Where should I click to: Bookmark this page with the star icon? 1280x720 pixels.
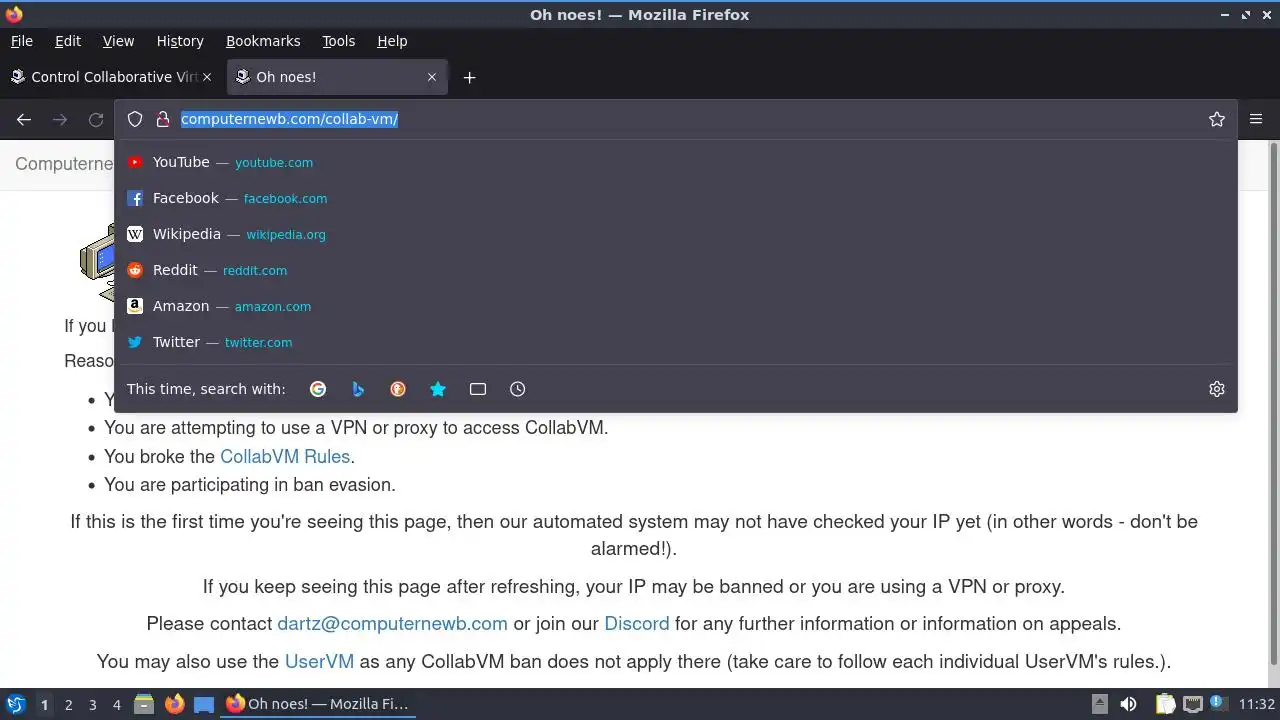(1217, 119)
